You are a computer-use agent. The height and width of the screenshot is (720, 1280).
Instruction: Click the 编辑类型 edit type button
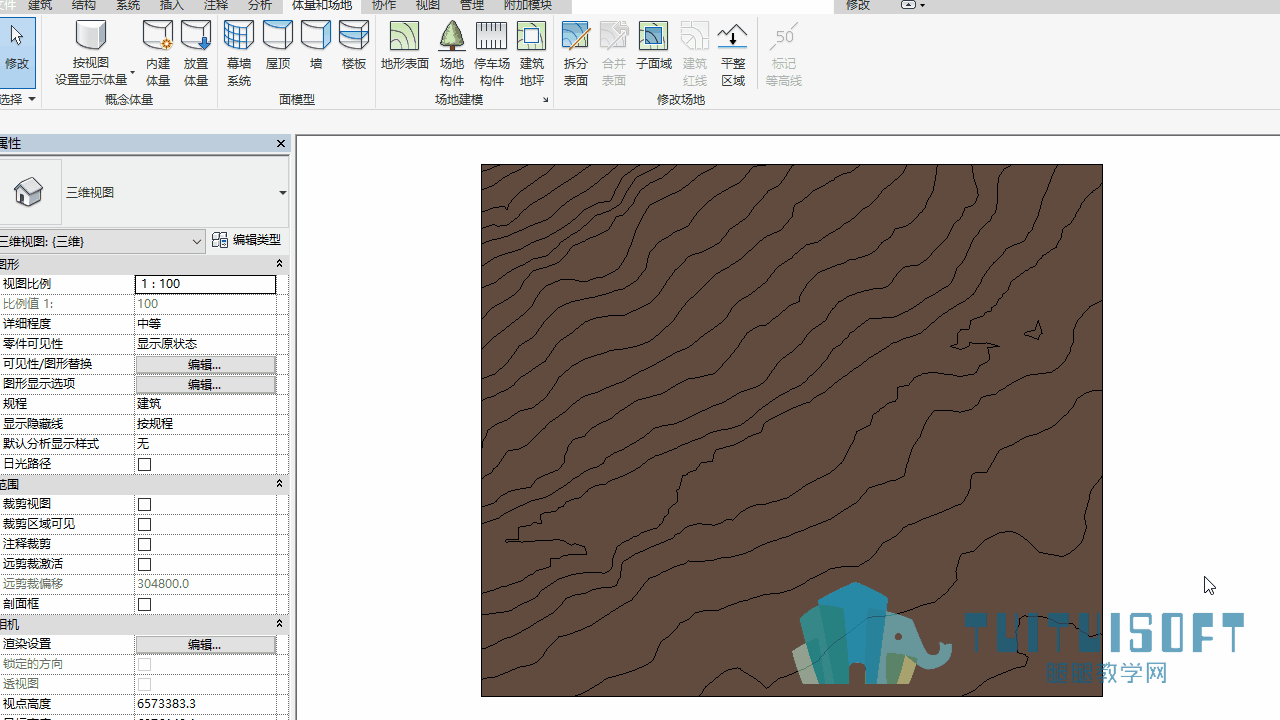coord(247,240)
